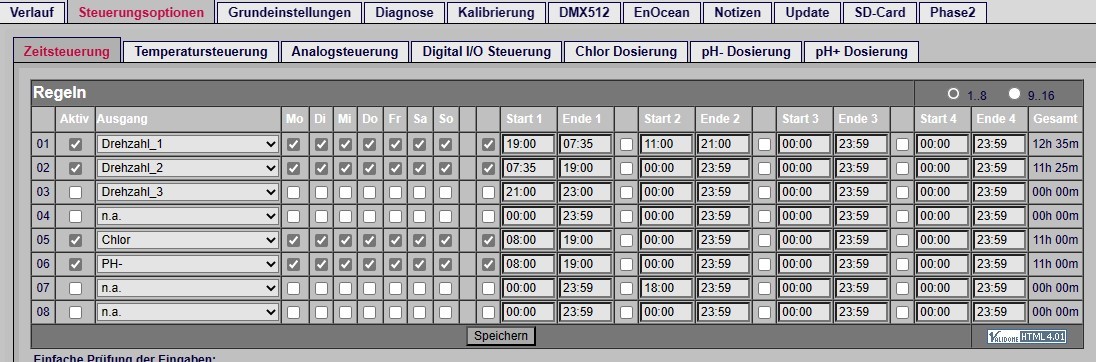Click rule number 05 cell
This screenshot has width=1096, height=362.
pyautogui.click(x=43, y=240)
